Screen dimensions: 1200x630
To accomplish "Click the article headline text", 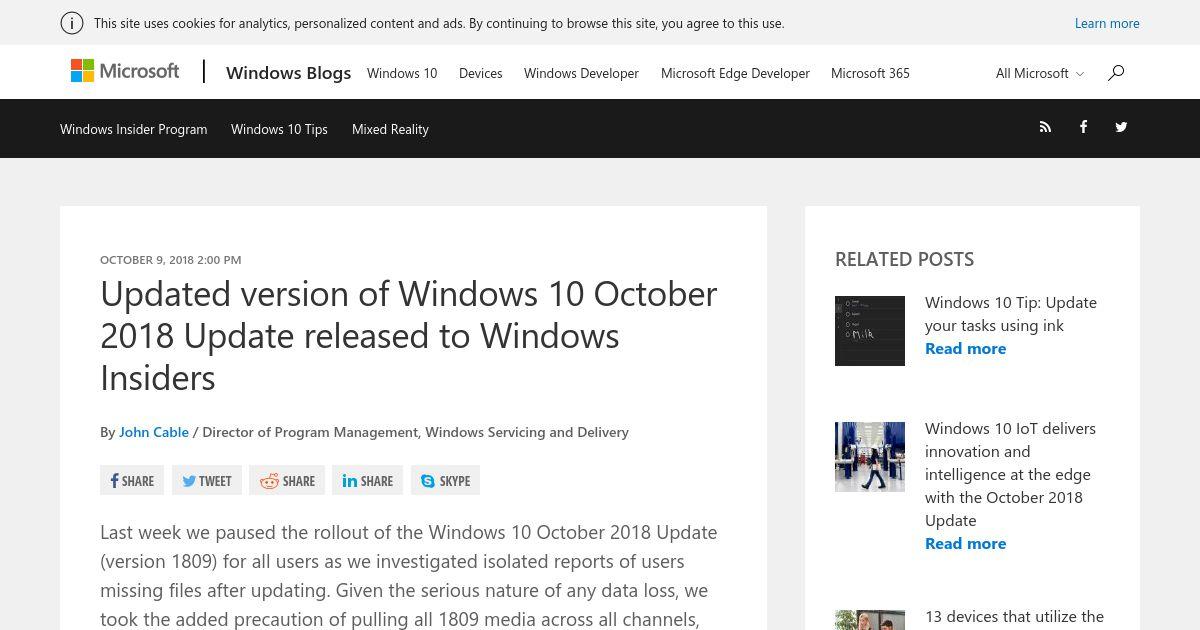I will [x=409, y=335].
